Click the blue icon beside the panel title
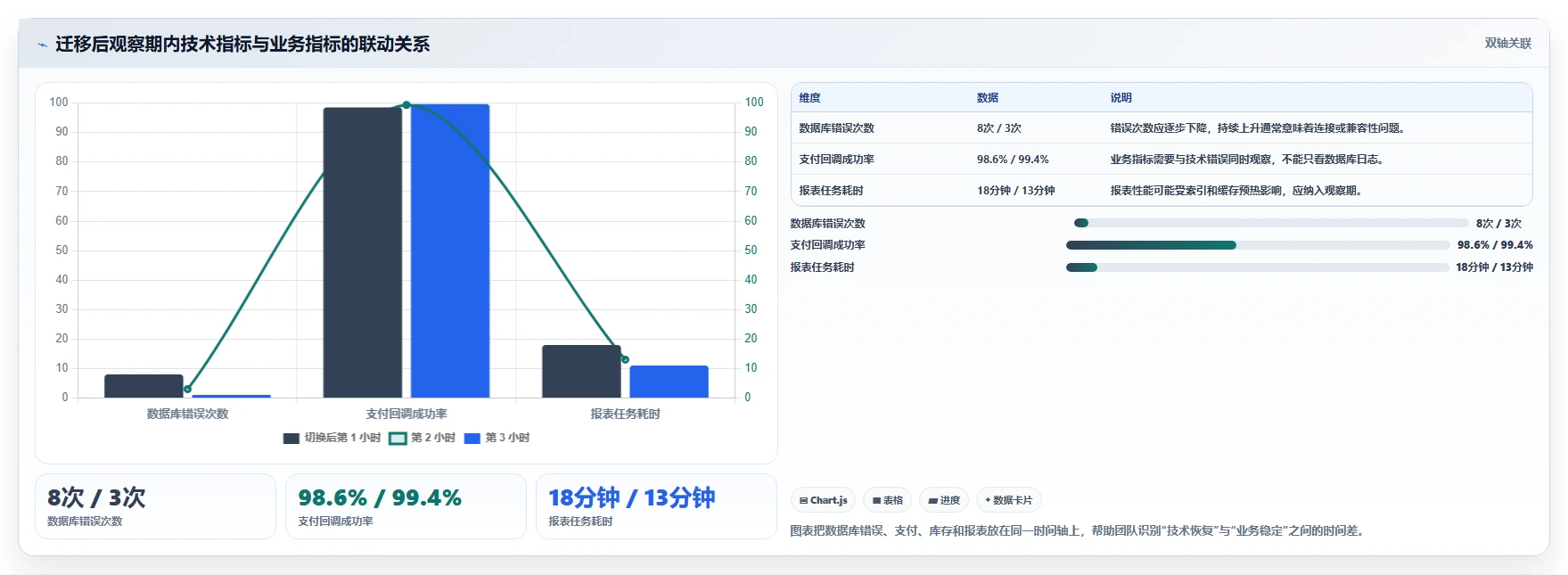This screenshot has width=1568, height=575. [x=42, y=45]
